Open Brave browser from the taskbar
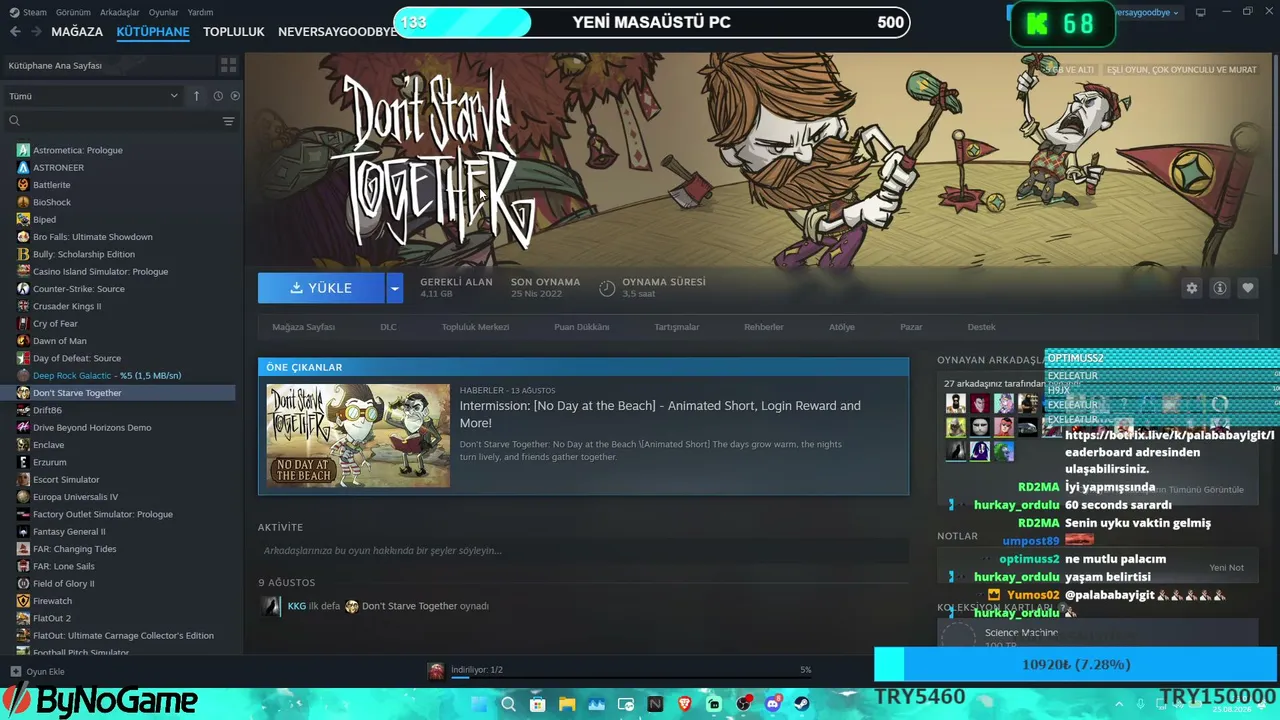The image size is (1280, 720). [684, 704]
